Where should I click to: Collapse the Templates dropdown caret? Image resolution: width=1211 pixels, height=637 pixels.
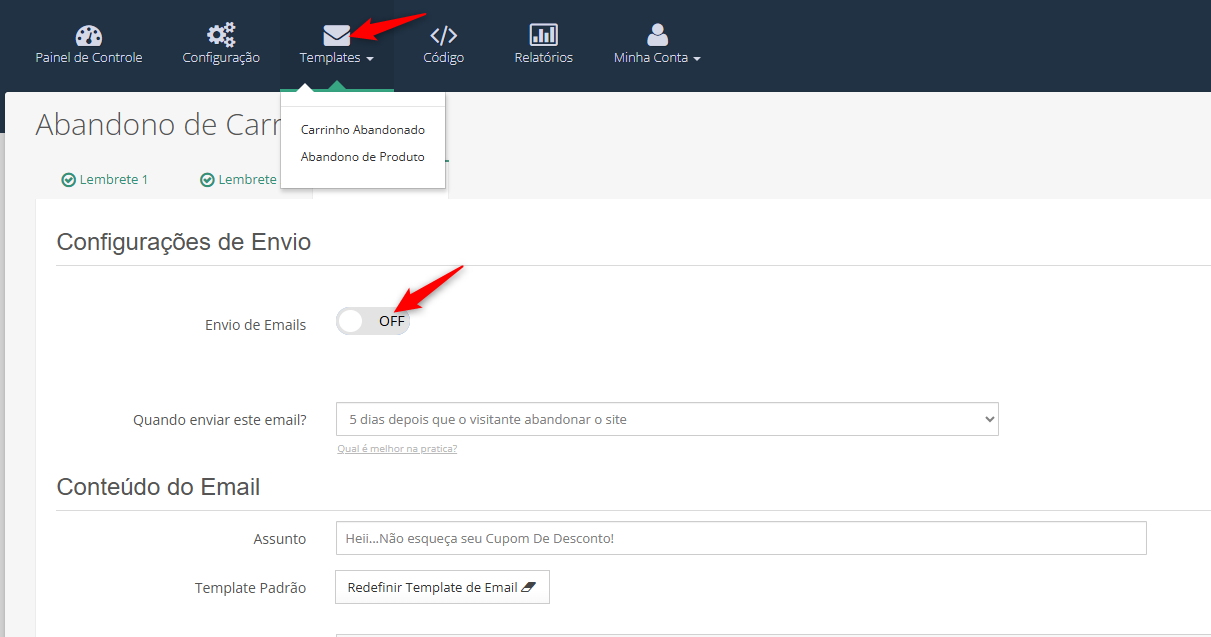[x=370, y=59]
